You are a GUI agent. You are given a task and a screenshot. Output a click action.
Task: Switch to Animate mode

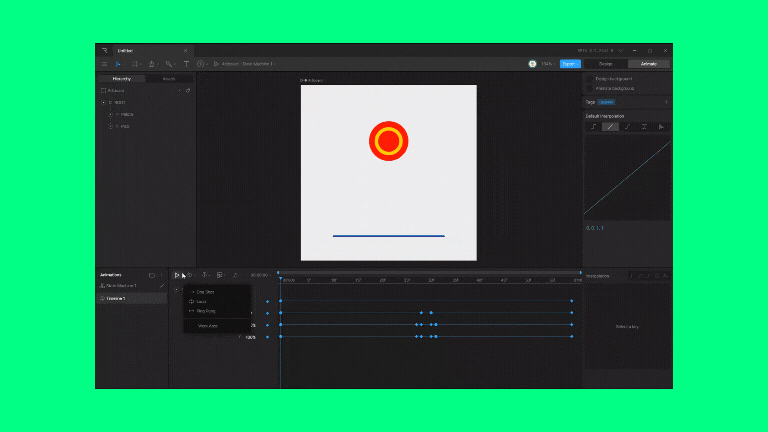point(648,64)
